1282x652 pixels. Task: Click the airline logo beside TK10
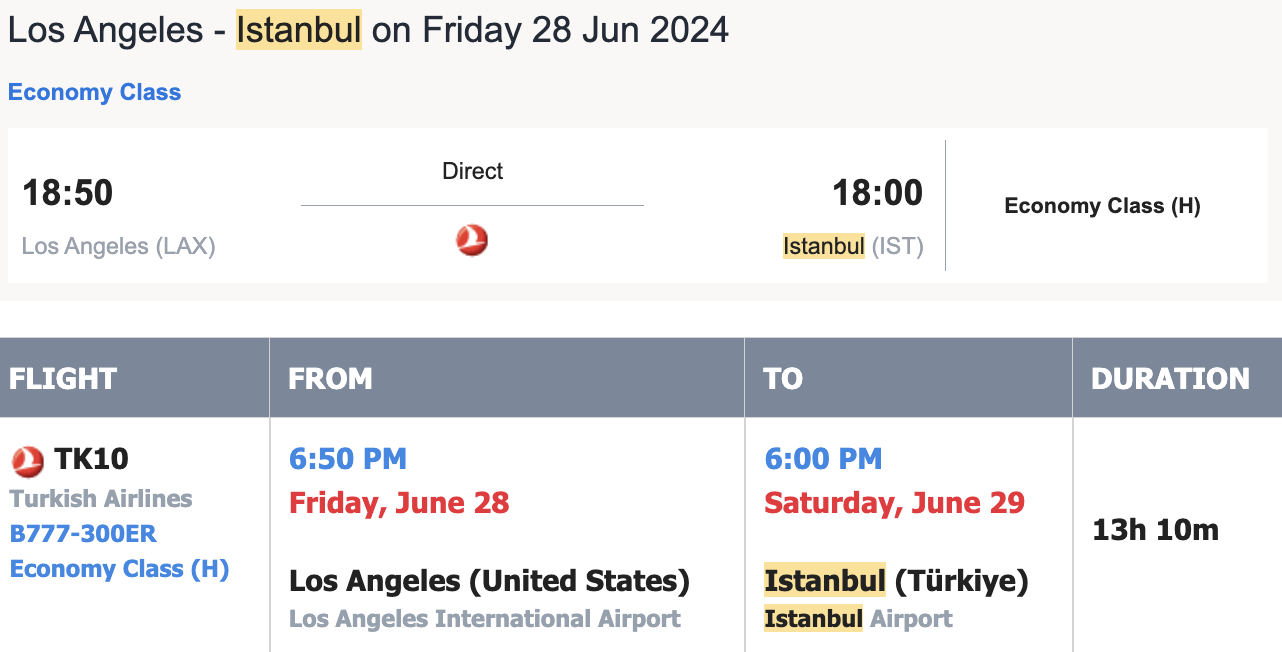point(28,461)
